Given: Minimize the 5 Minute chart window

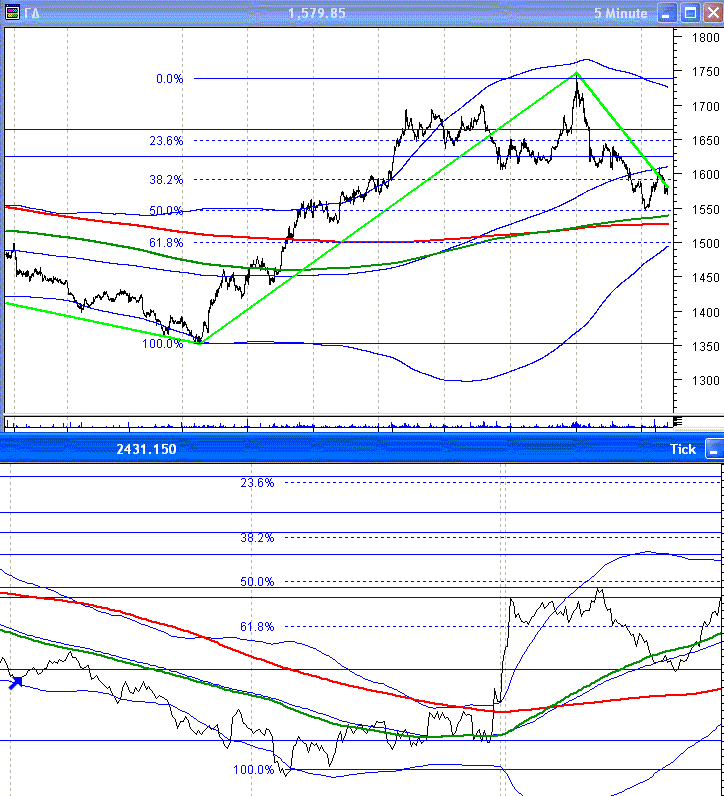Looking at the screenshot, I should (665, 13).
